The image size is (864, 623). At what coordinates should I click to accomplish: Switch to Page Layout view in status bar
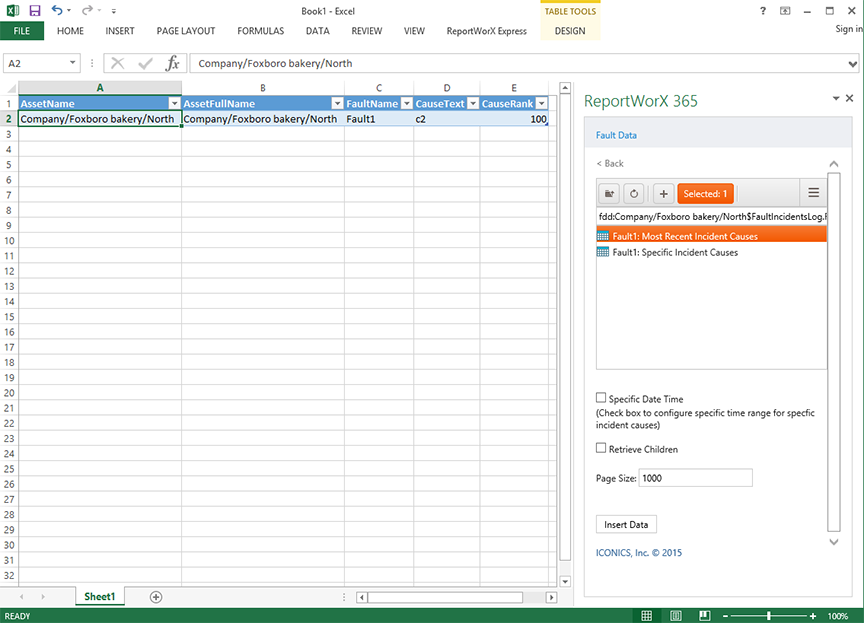675,616
